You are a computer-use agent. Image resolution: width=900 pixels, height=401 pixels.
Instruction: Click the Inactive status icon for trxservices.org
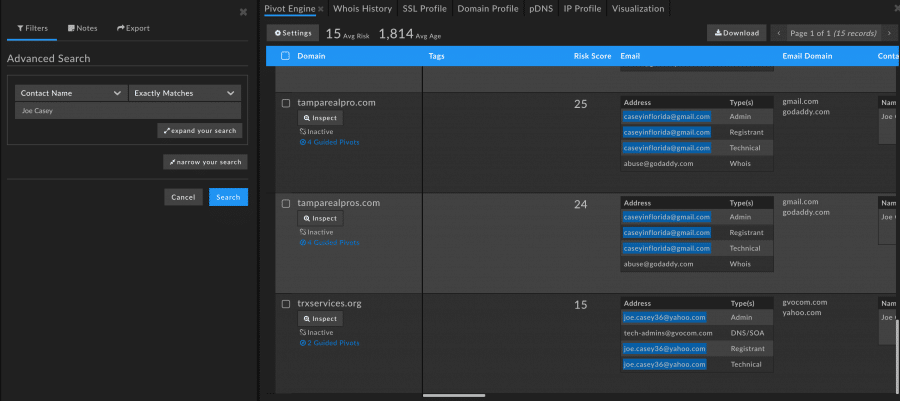303,332
